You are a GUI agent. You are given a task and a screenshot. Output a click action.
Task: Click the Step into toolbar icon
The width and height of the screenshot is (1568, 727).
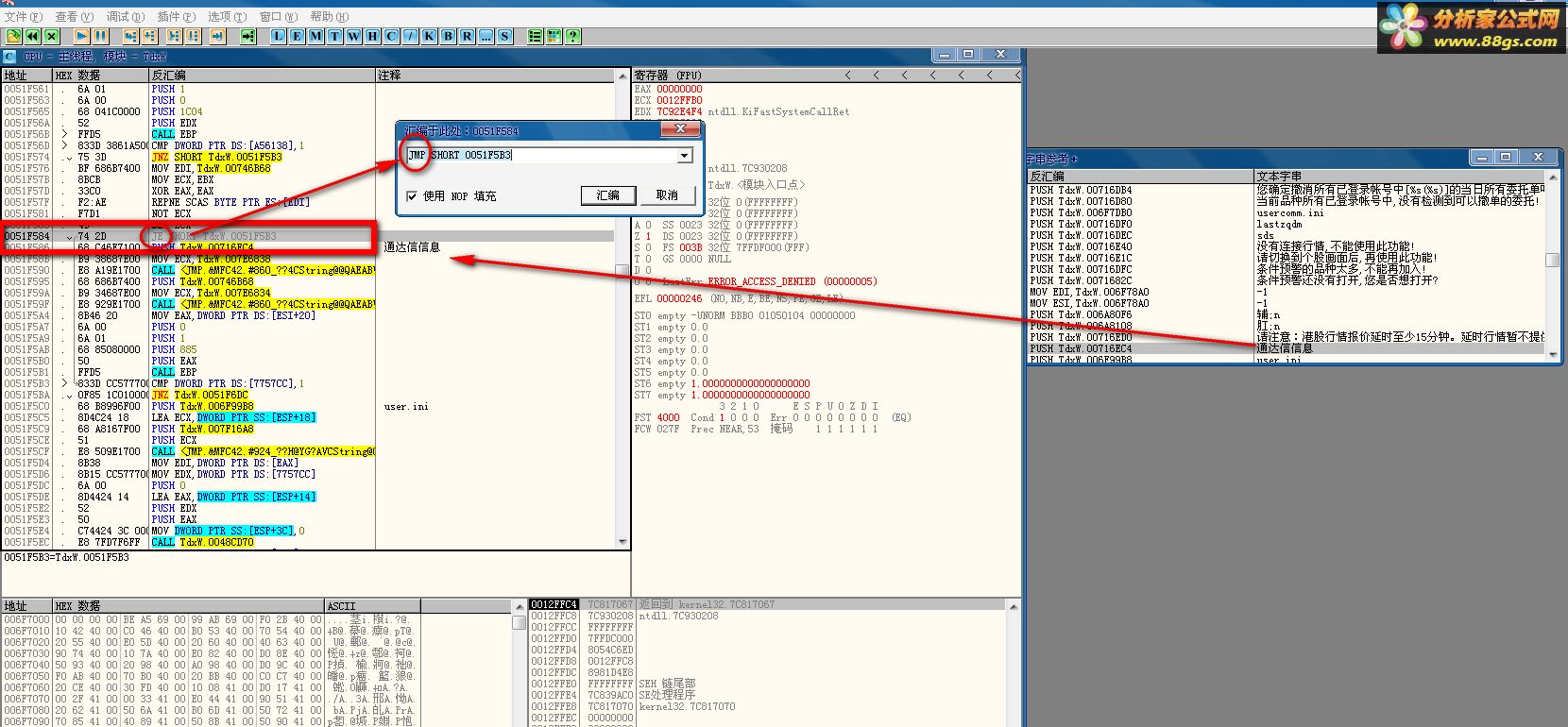point(130,36)
